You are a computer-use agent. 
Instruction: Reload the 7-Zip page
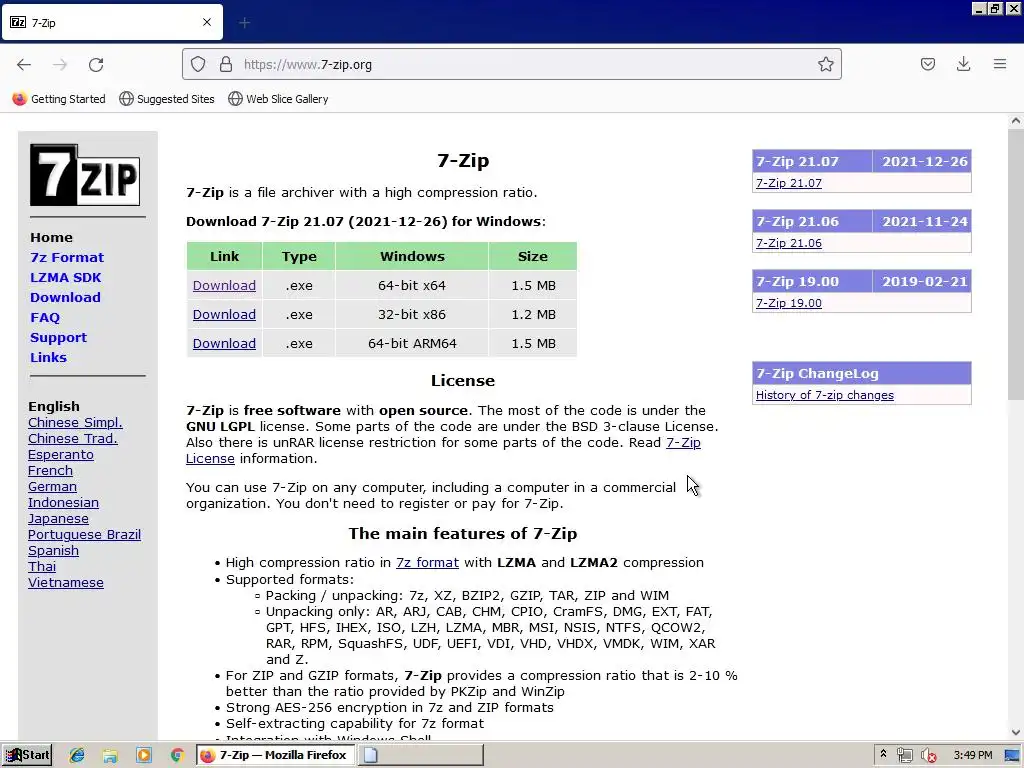pyautogui.click(x=96, y=64)
